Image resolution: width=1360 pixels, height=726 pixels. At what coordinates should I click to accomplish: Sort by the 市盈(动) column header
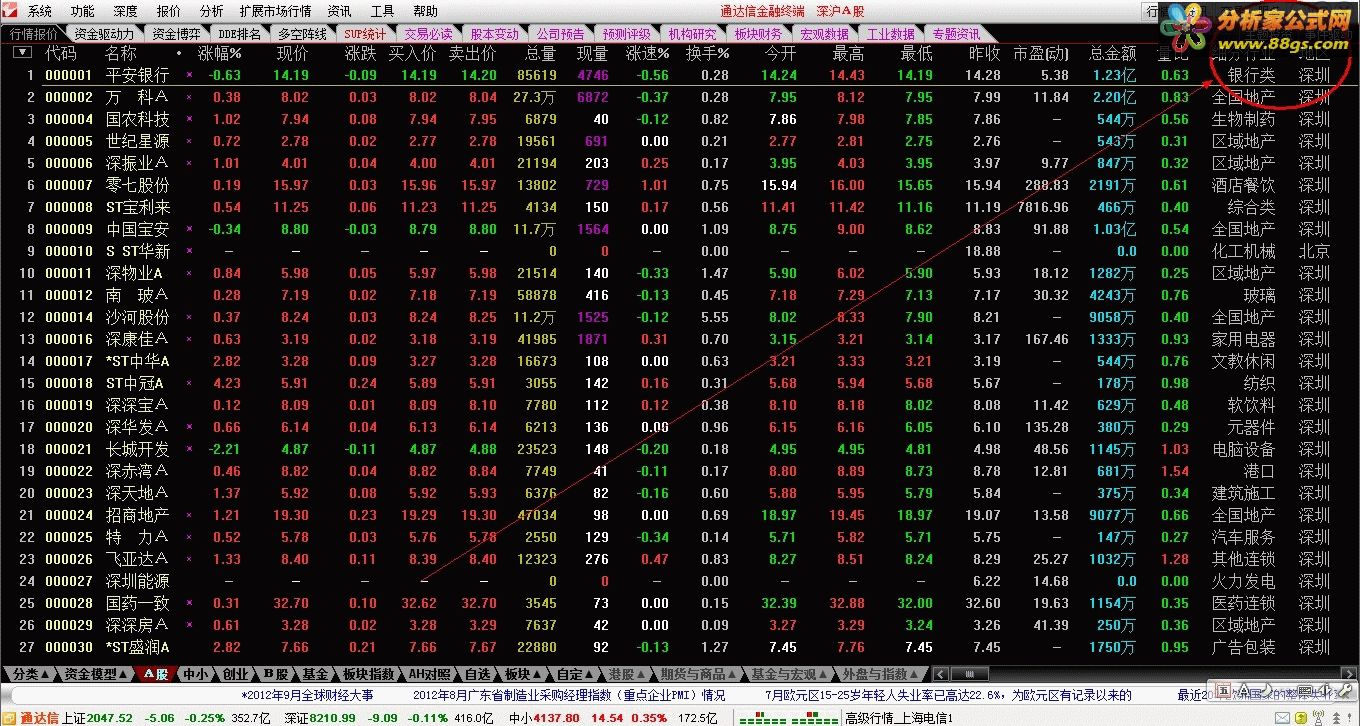tap(1040, 53)
